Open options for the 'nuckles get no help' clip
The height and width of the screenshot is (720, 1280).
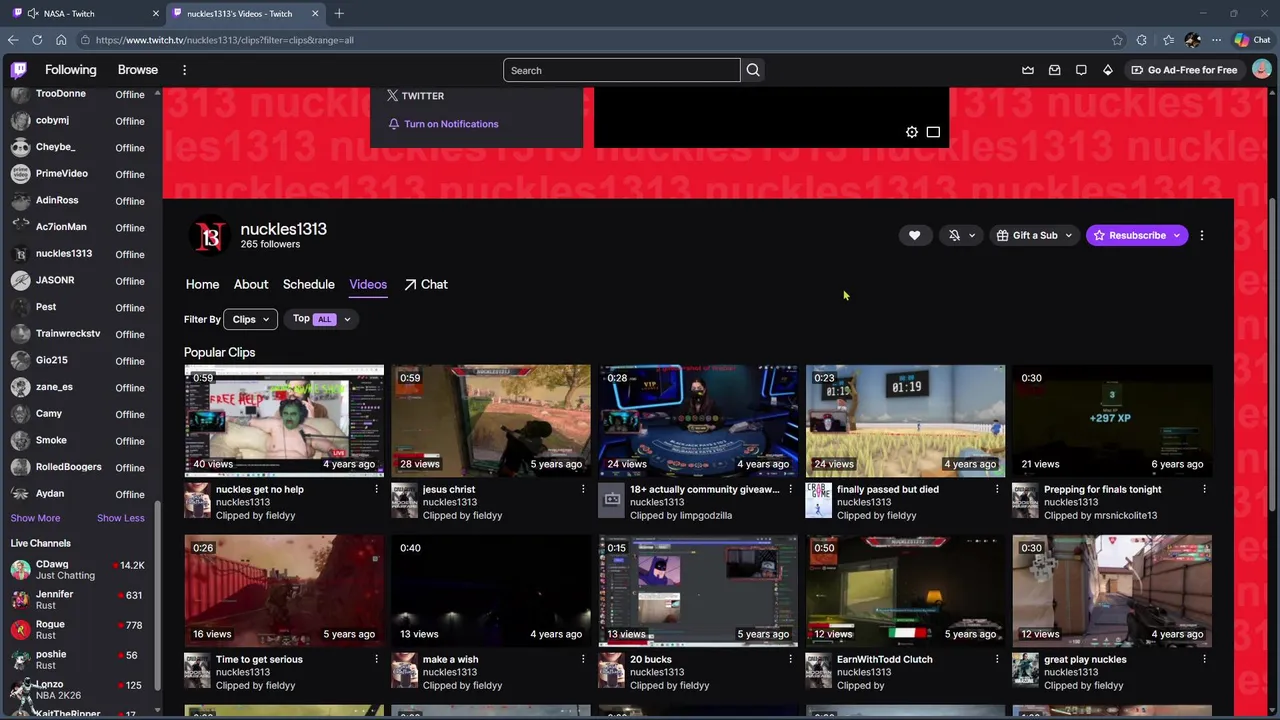coord(376,489)
